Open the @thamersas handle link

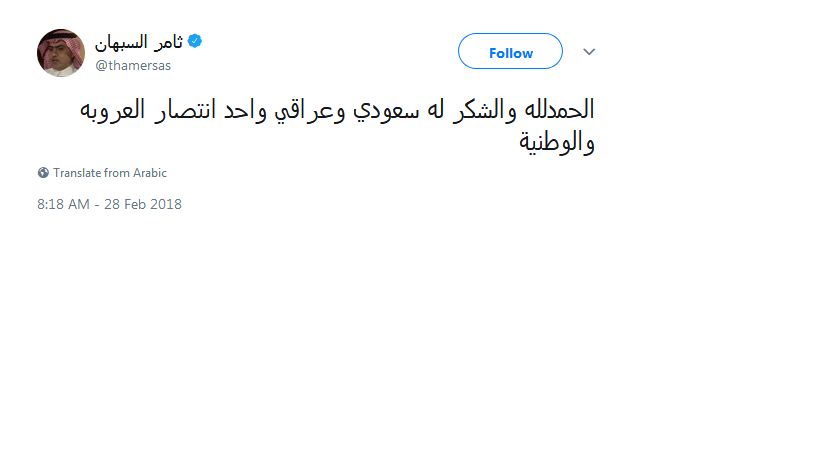[x=133, y=65]
